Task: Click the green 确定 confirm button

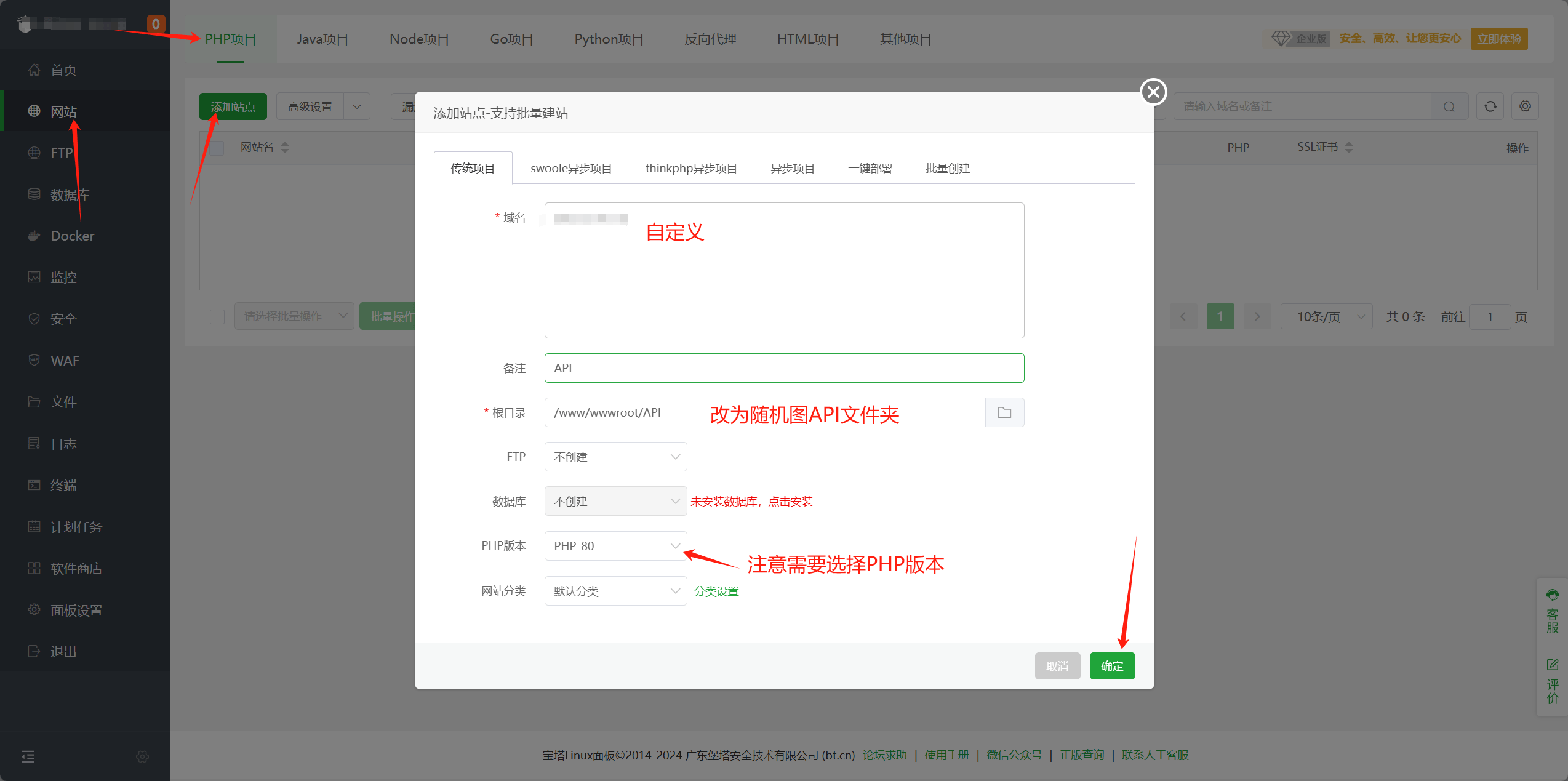Action: point(1112,666)
